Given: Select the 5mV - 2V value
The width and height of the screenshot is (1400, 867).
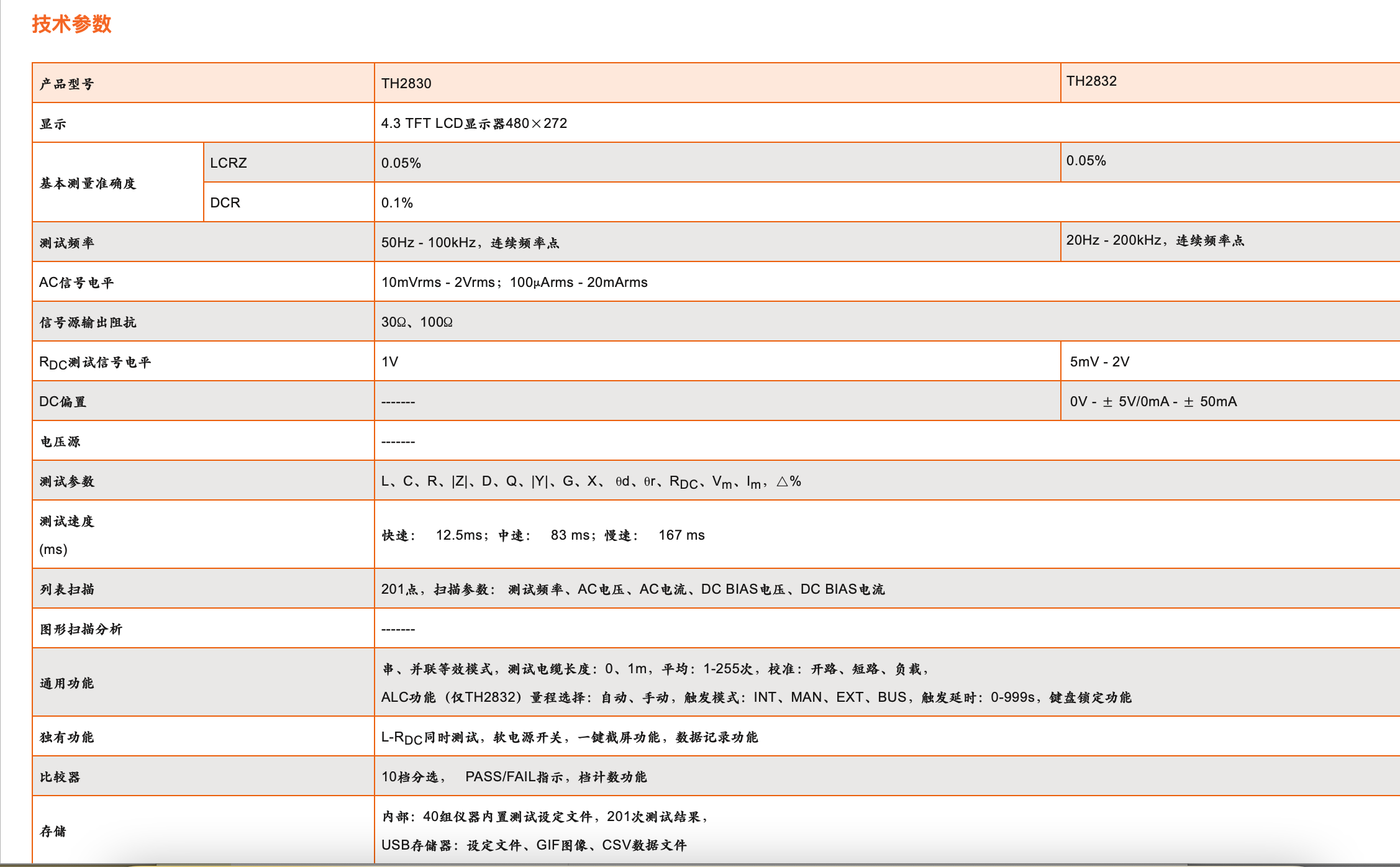Looking at the screenshot, I should pos(1099,361).
